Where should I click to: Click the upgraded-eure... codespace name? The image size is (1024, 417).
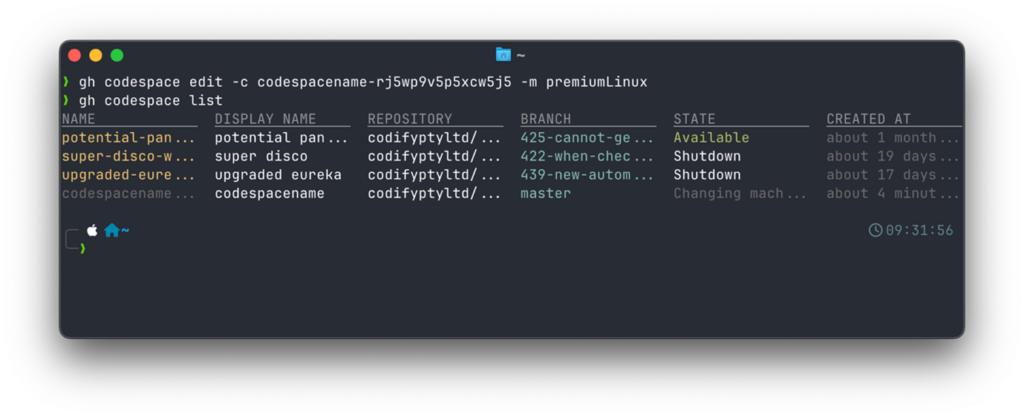129,175
